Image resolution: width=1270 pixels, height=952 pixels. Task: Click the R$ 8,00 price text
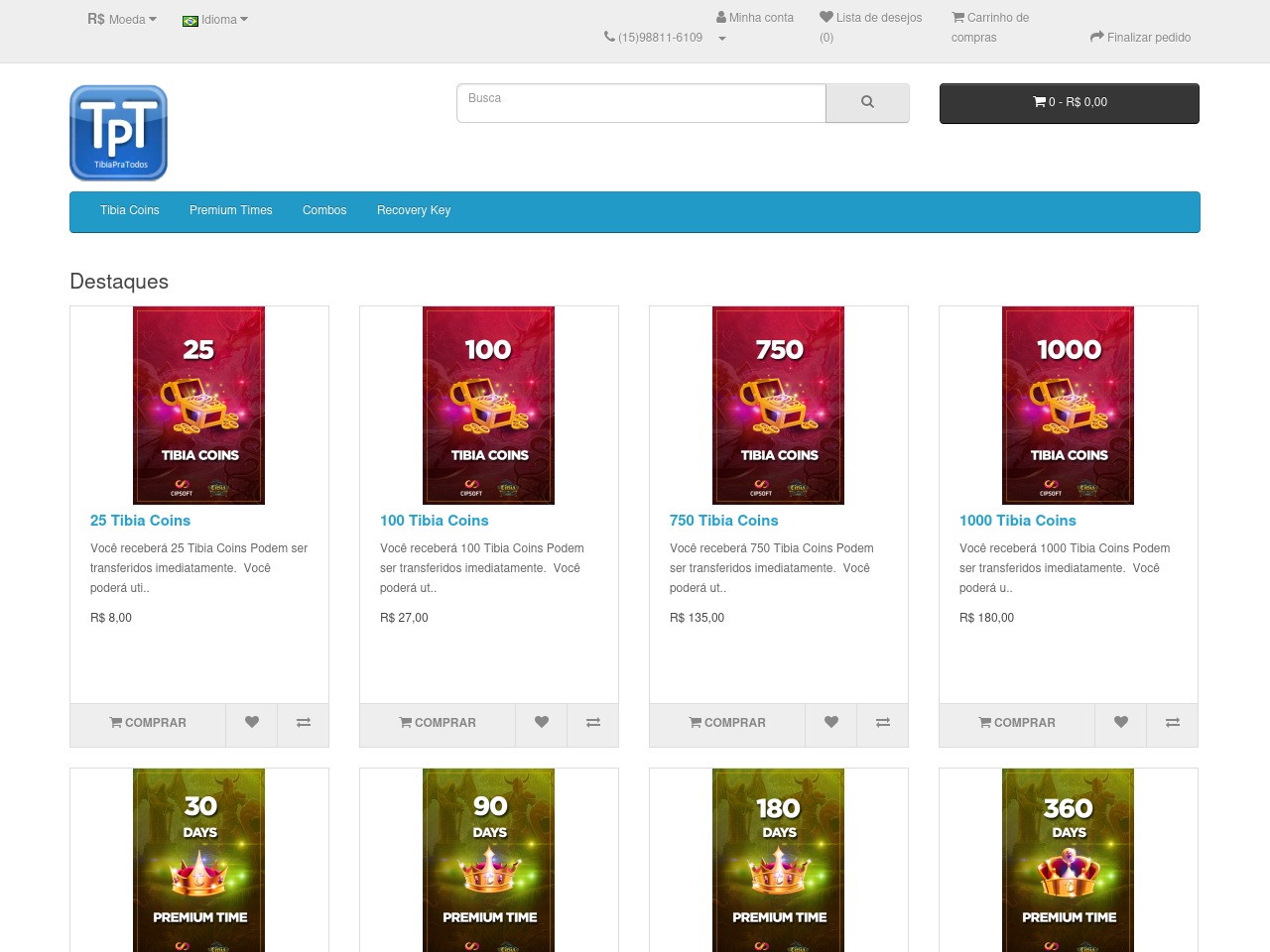coord(111,618)
